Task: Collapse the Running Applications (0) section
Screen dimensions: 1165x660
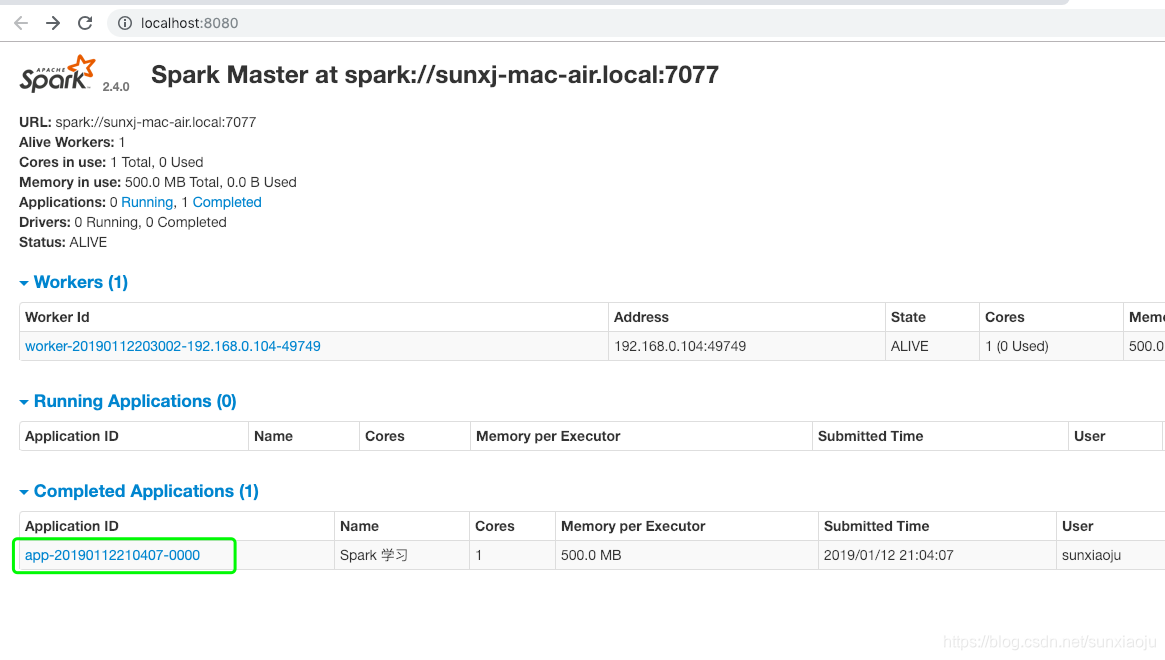Action: [x=128, y=401]
